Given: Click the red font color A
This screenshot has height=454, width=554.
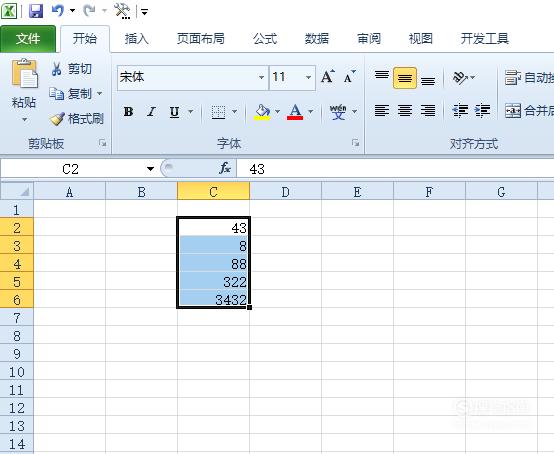Looking at the screenshot, I should point(295,112).
